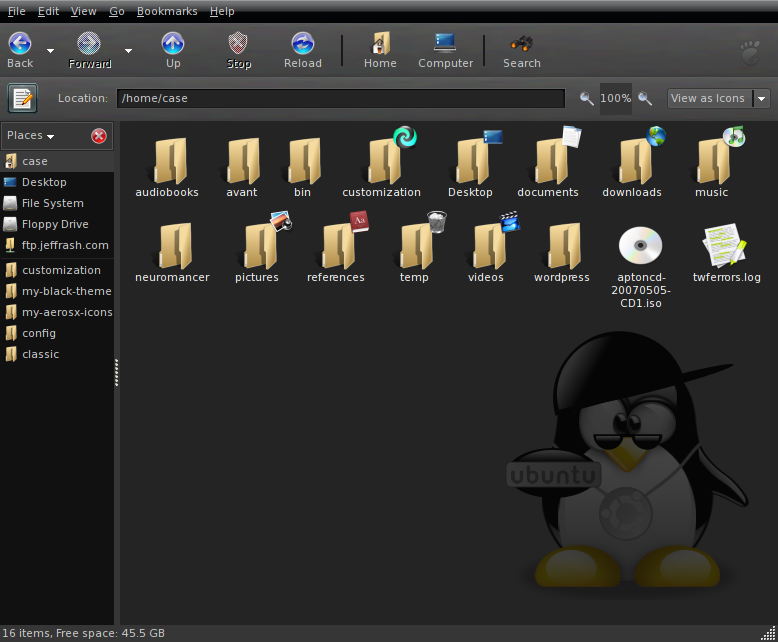Open the File menu

(16, 11)
